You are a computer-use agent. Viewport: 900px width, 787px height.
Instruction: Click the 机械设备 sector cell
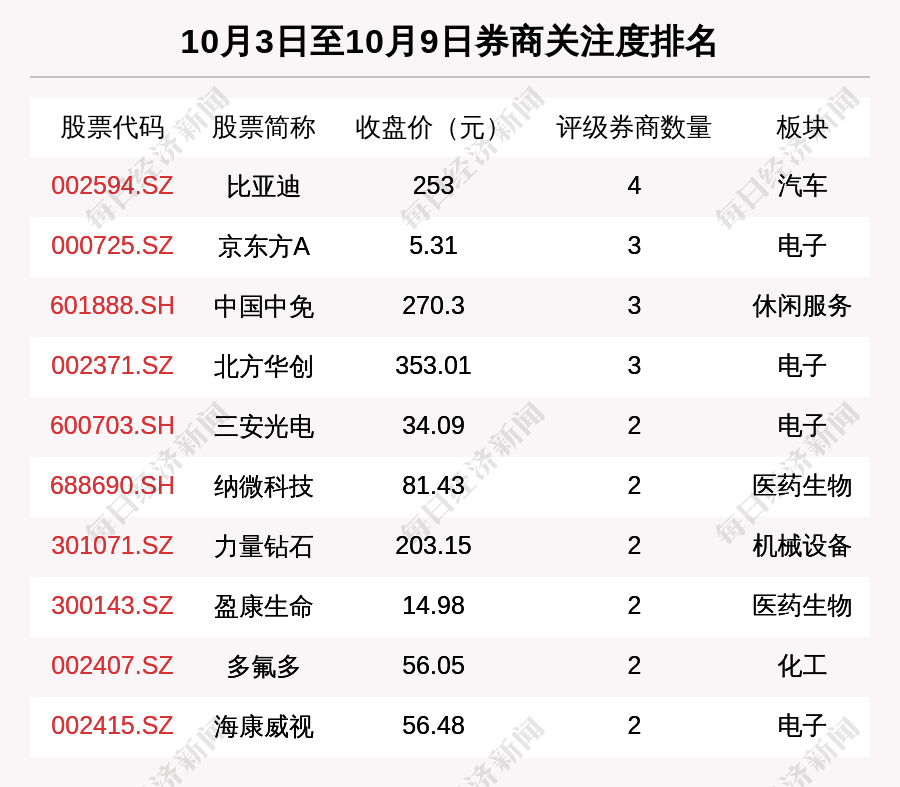[802, 546]
